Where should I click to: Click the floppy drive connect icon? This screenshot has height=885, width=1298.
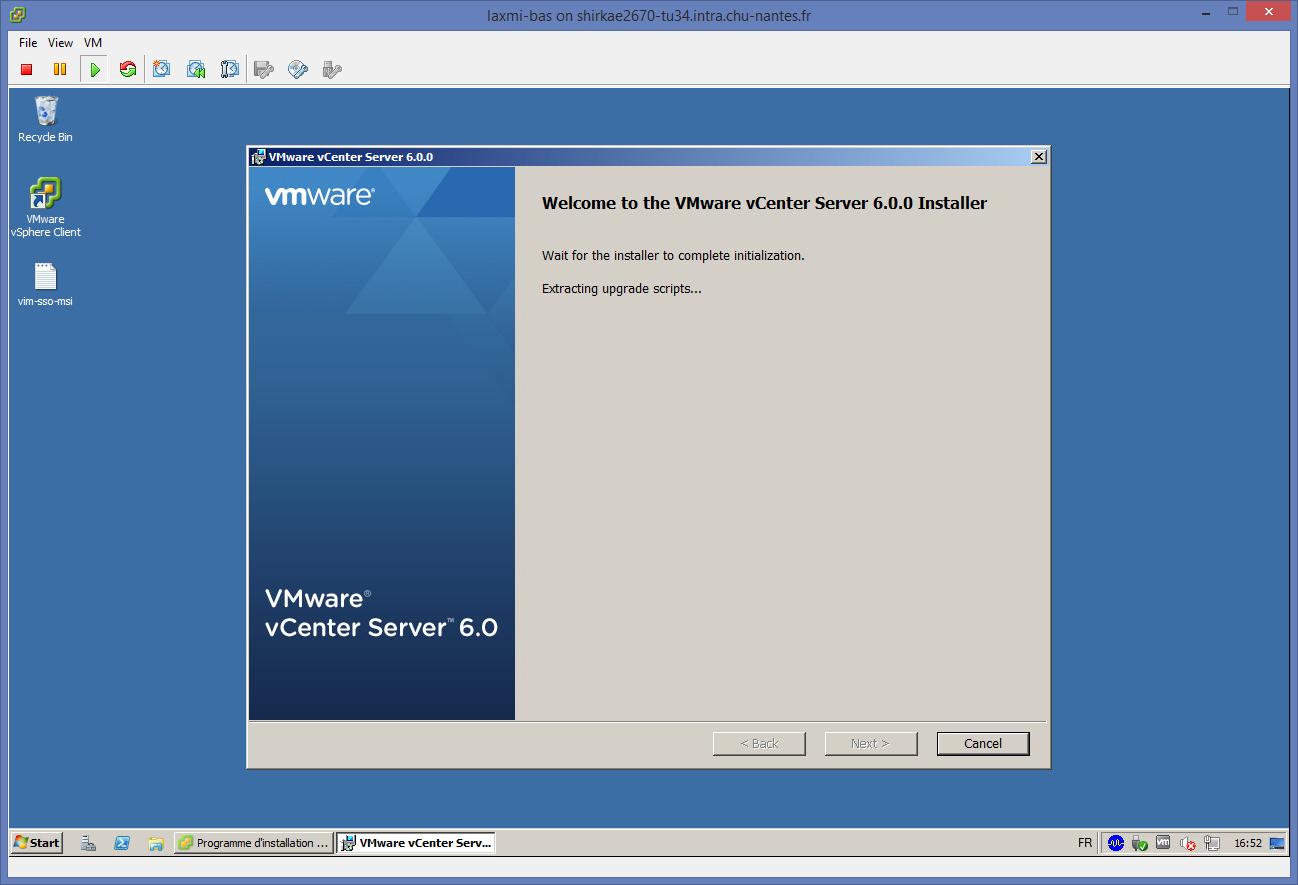(x=264, y=69)
